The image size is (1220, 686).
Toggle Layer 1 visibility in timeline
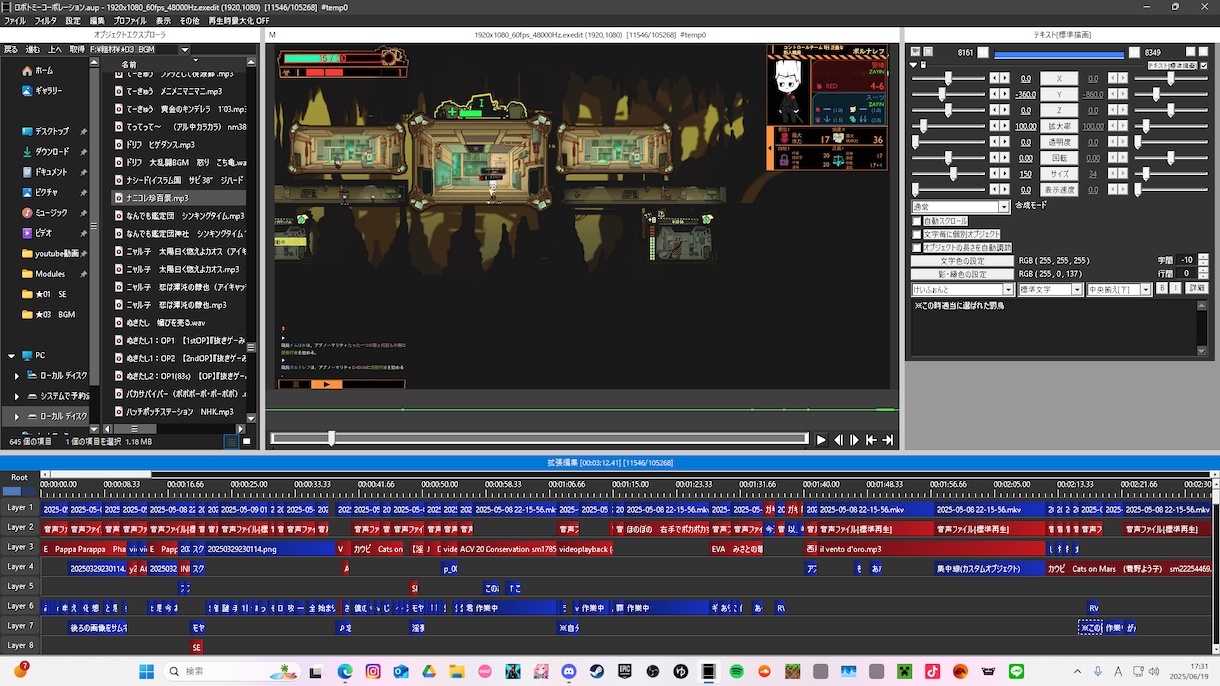[20, 507]
